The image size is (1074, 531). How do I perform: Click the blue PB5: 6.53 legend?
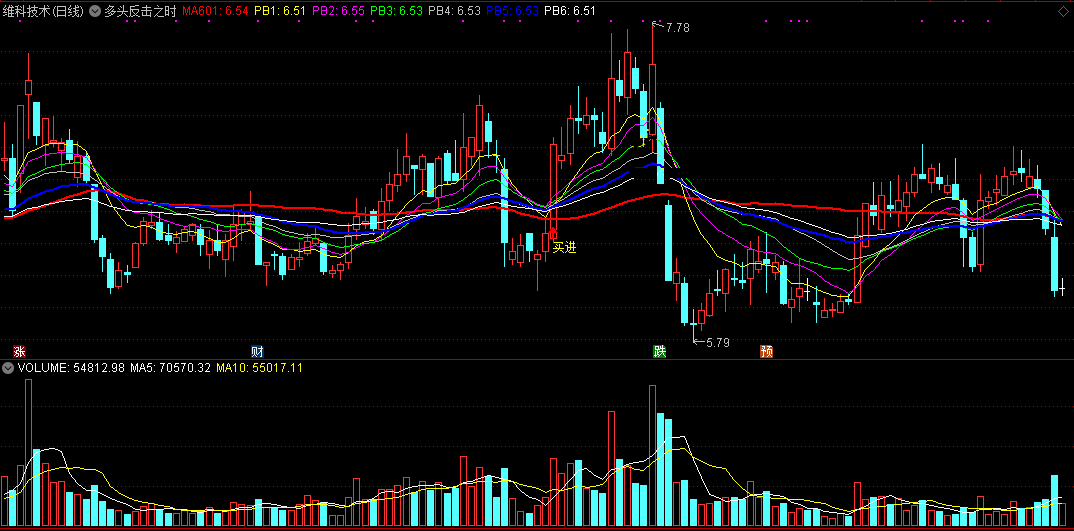click(512, 11)
